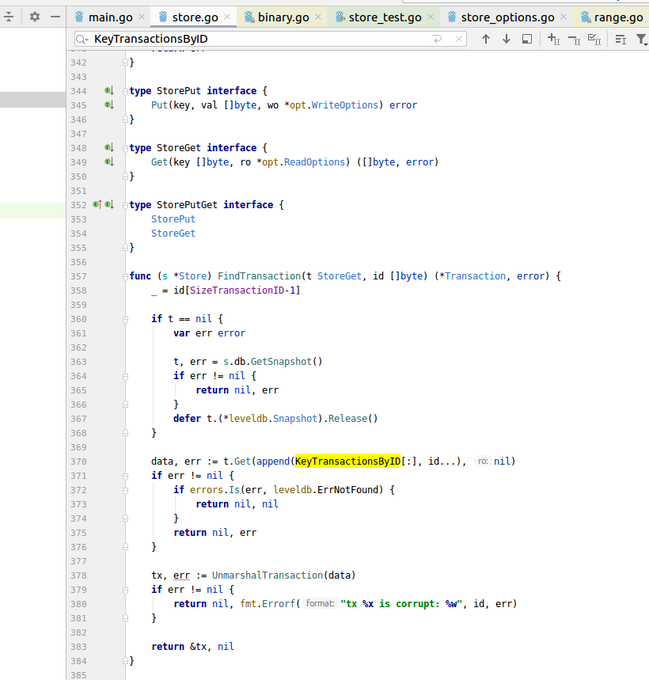This screenshot has height=680, width=649.
Task: Add selection for next occurrence
Action: tap(554, 39)
